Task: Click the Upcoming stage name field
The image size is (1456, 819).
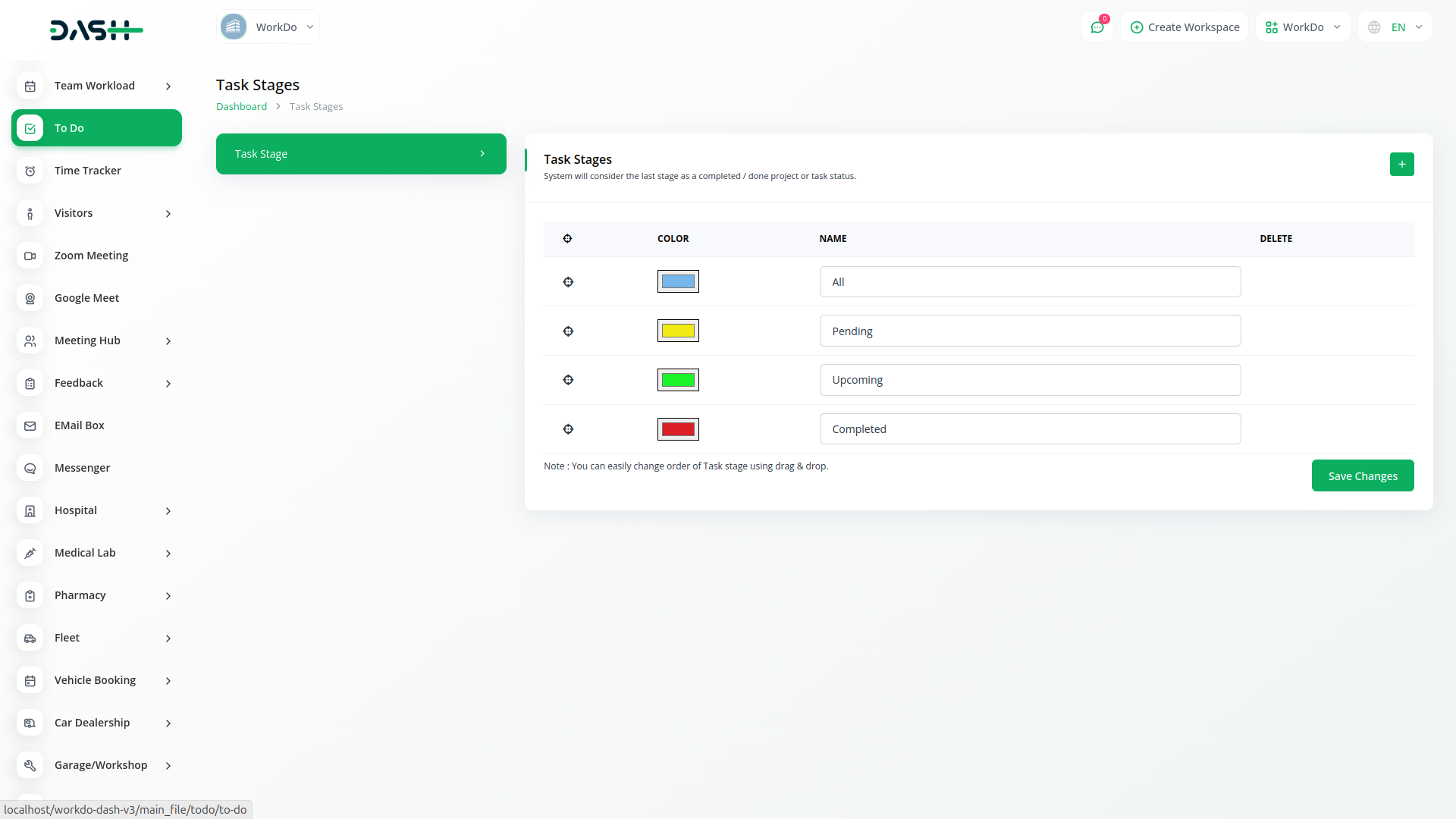Action: [x=1029, y=380]
